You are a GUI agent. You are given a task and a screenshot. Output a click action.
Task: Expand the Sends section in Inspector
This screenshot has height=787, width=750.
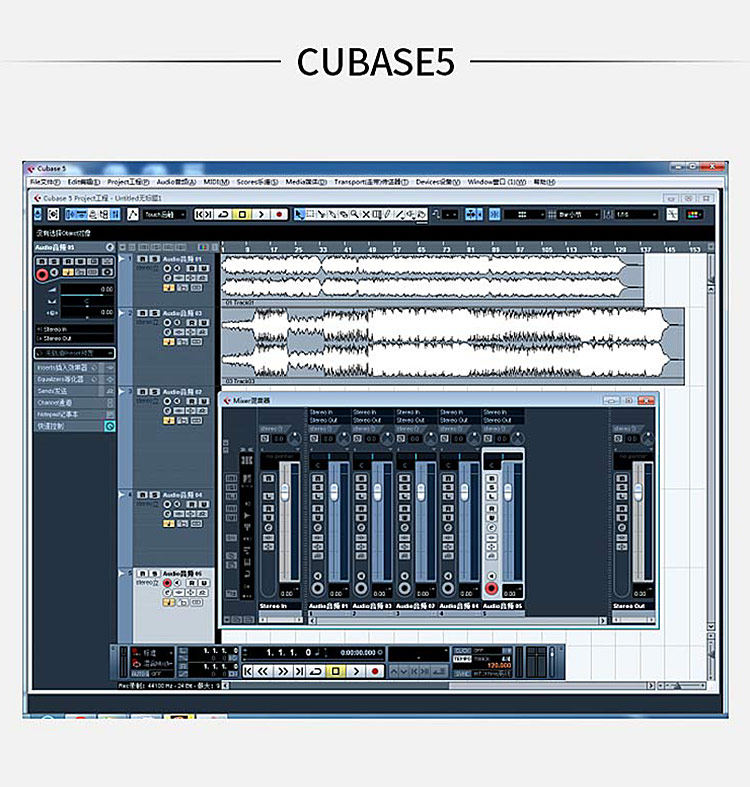pyautogui.click(x=74, y=391)
